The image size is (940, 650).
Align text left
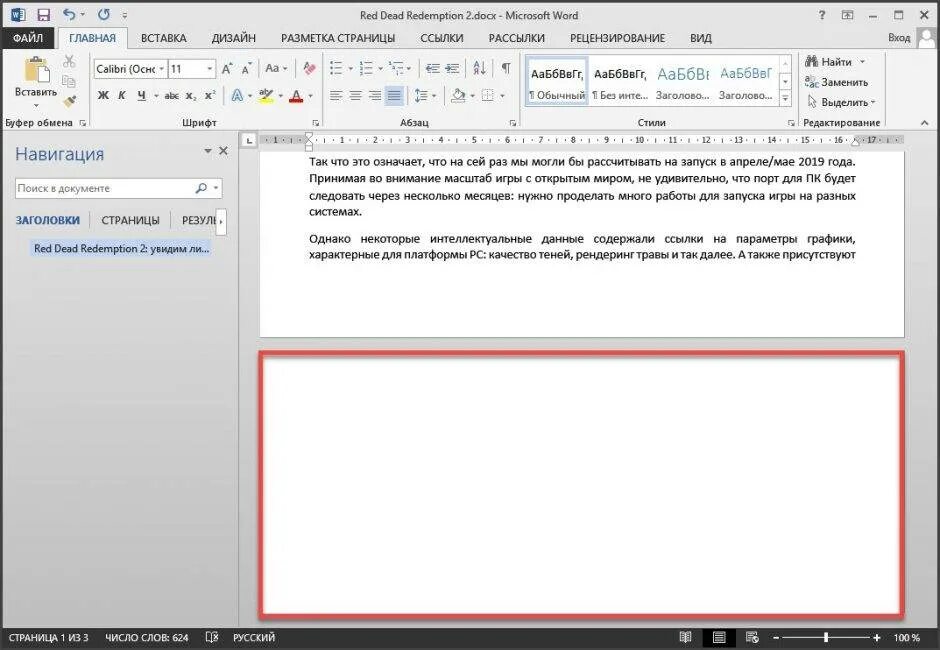pos(336,96)
